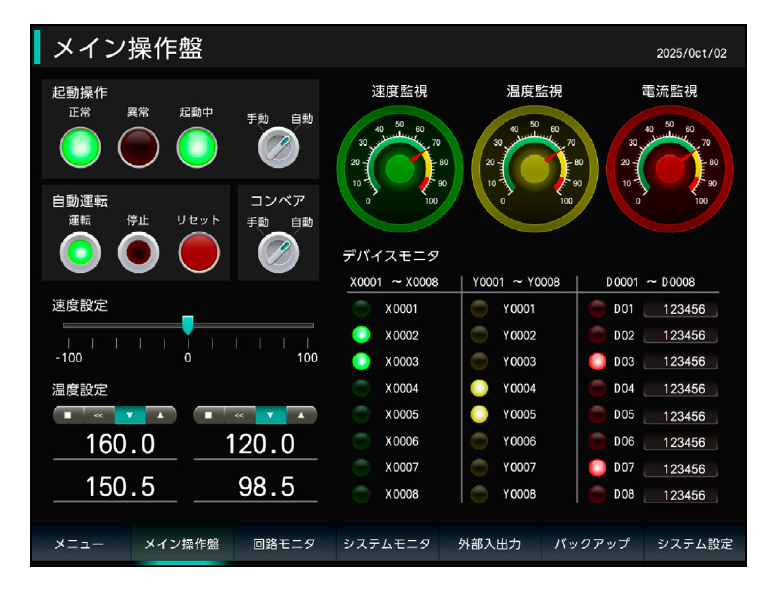Click the 電流監視 red gauge
780x592 pixels.
(x=670, y=169)
